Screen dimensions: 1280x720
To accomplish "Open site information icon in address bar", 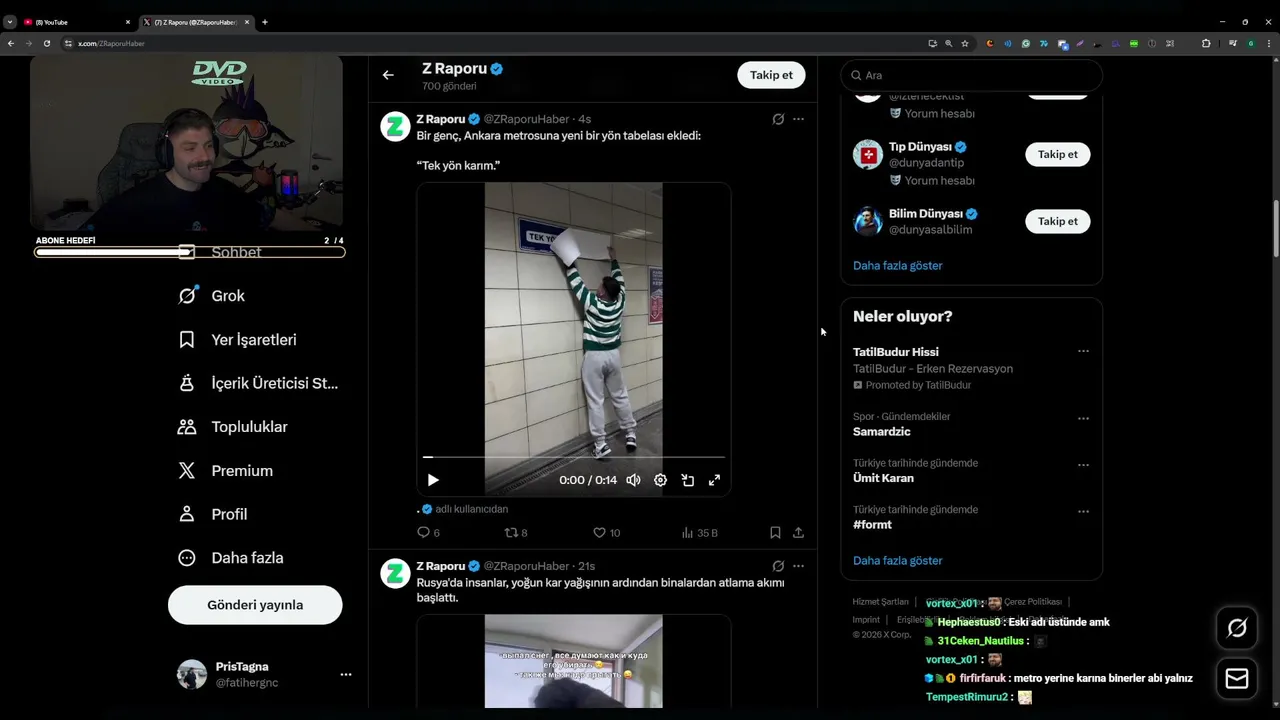I will (x=68, y=43).
